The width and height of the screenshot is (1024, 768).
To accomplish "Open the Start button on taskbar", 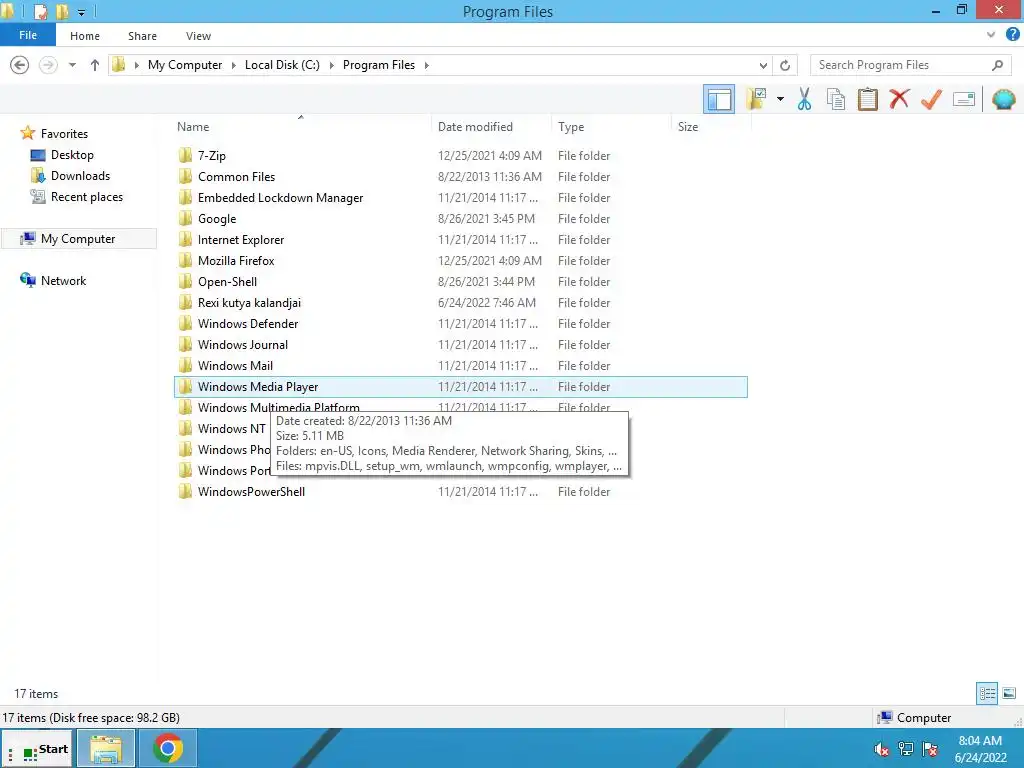I will click(x=38, y=749).
